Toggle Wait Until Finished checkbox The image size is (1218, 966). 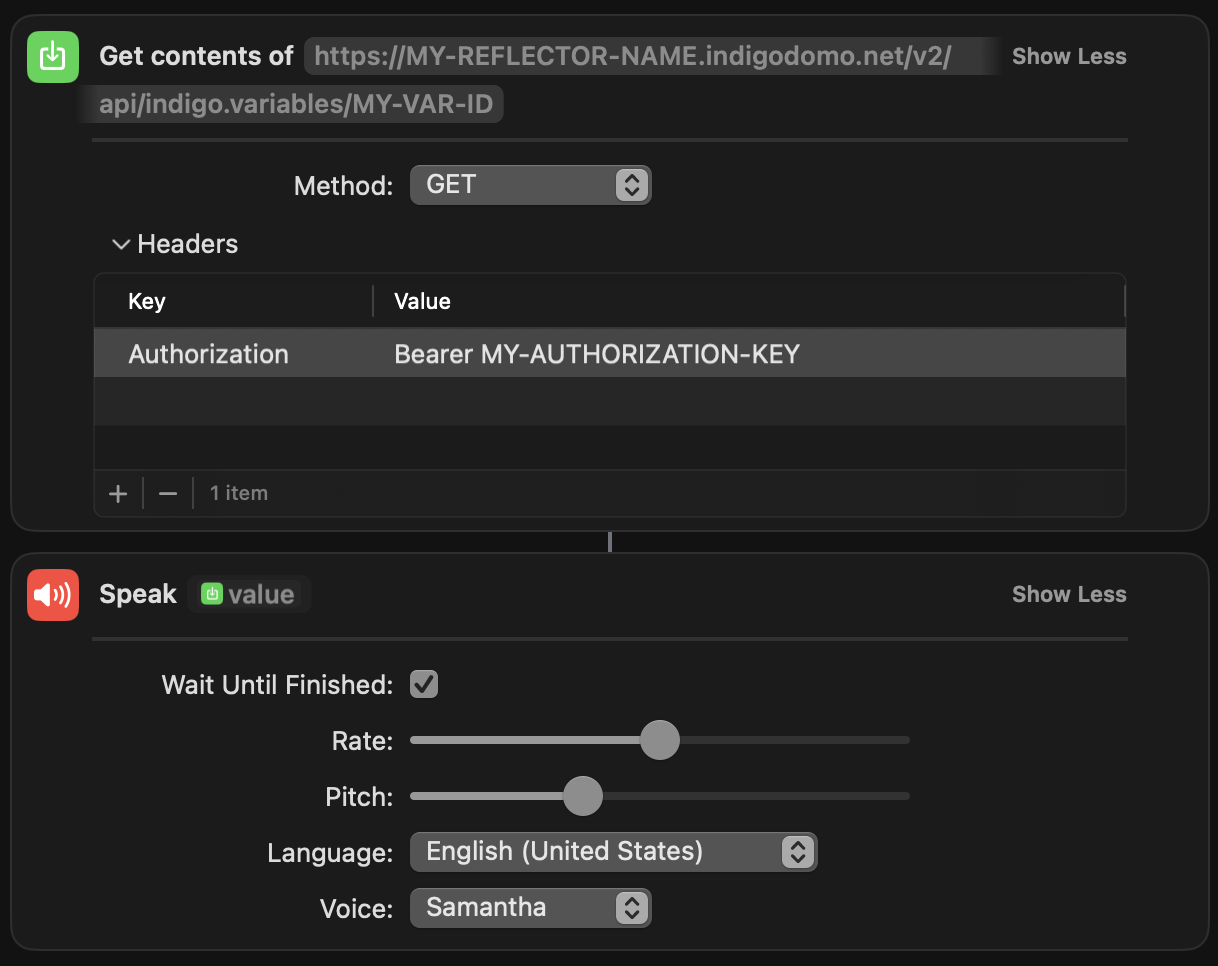(424, 684)
